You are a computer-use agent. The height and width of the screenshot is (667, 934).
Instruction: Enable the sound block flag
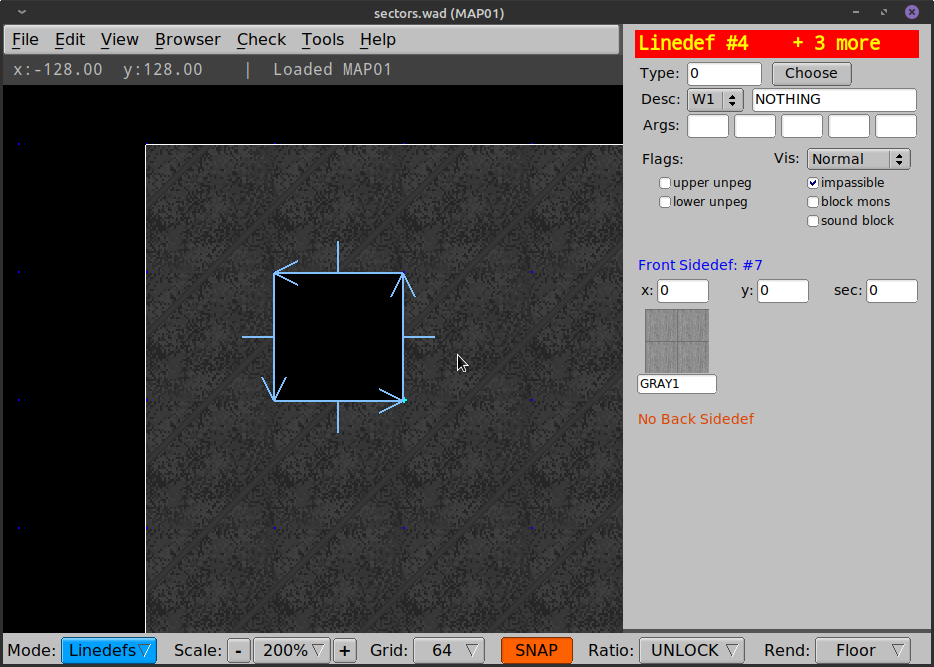[x=813, y=220]
